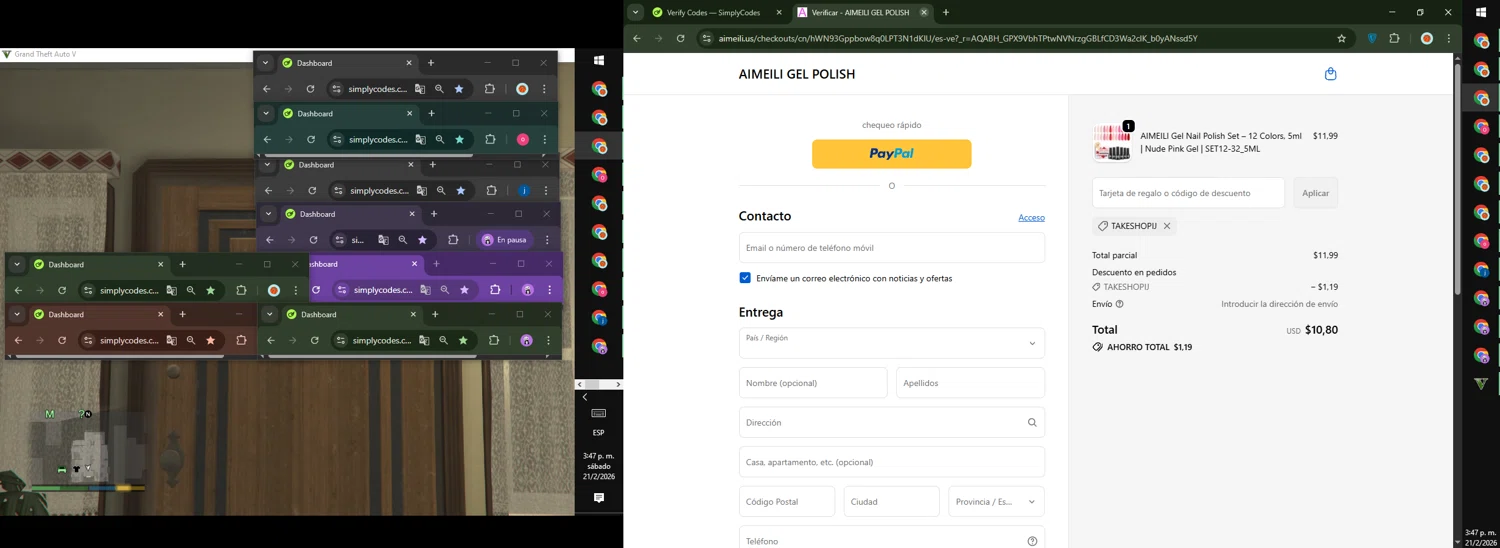Open the notification center speech bubble icon
Screen dimensions: 1500x548
pyautogui.click(x=599, y=498)
